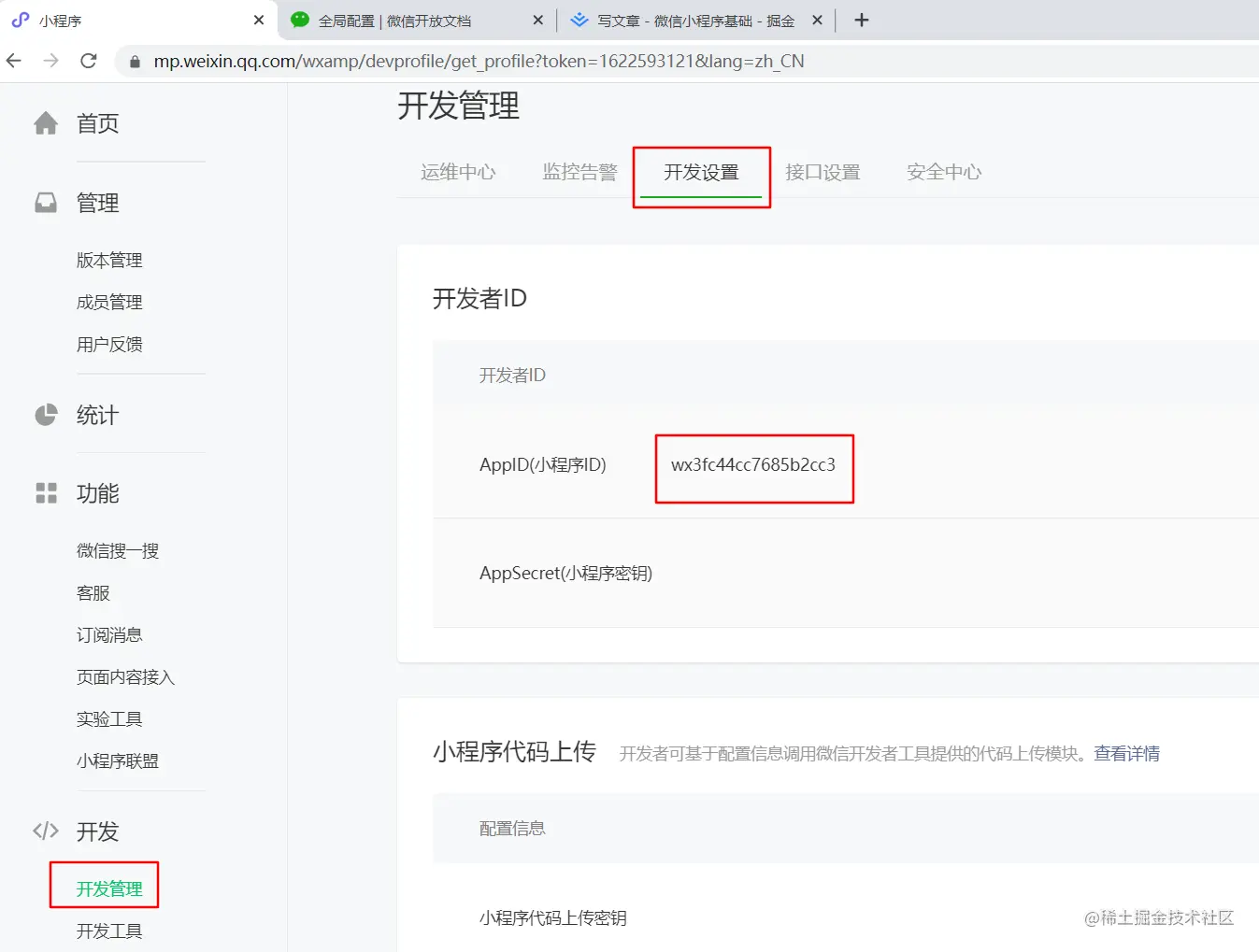This screenshot has width=1259, height=952.
Task: Click the pie chart icon beside 统计
Action: (x=46, y=415)
